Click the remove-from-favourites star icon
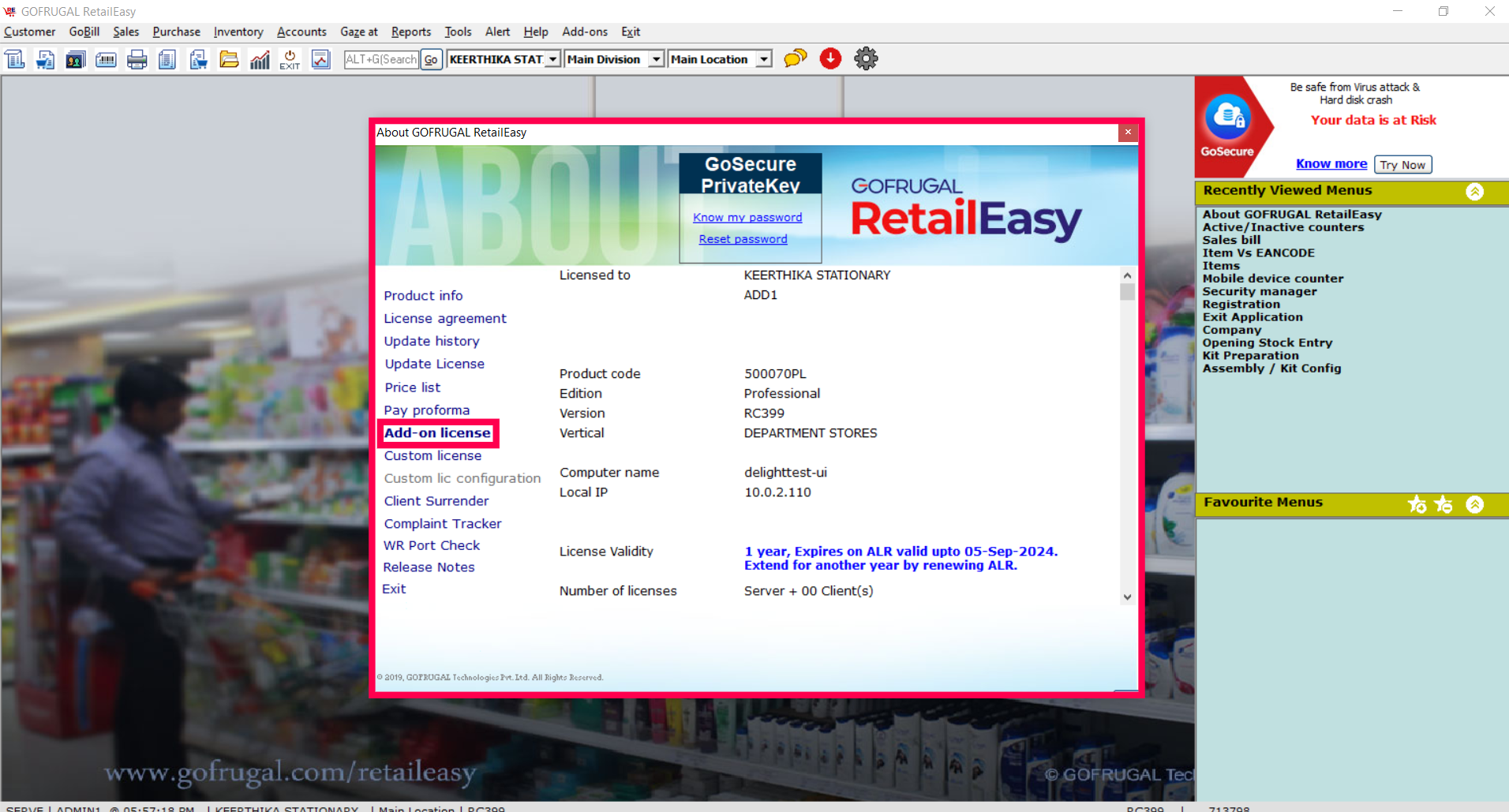The image size is (1509, 812). pos(1443,504)
